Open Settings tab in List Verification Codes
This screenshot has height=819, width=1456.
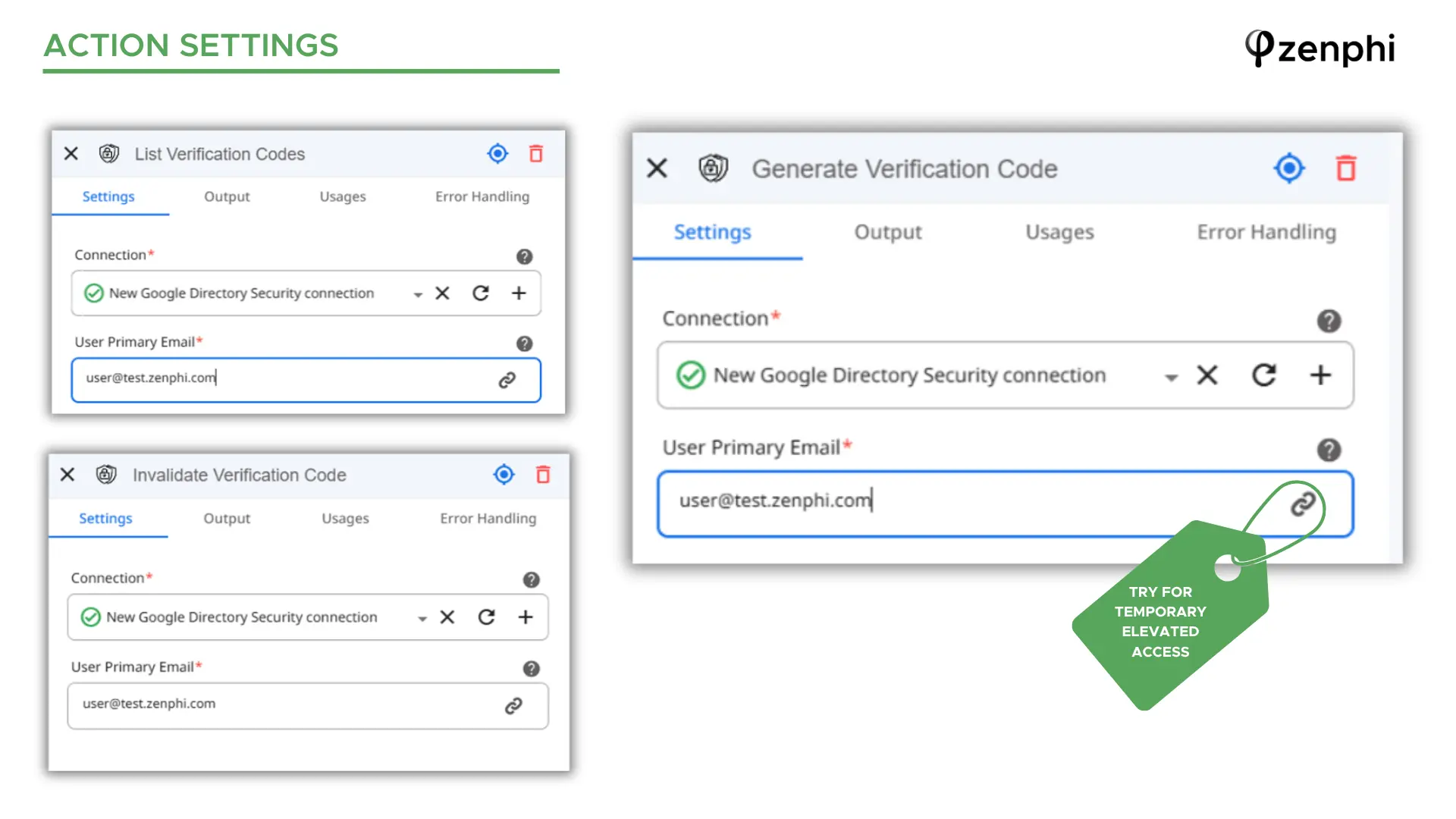(x=108, y=196)
